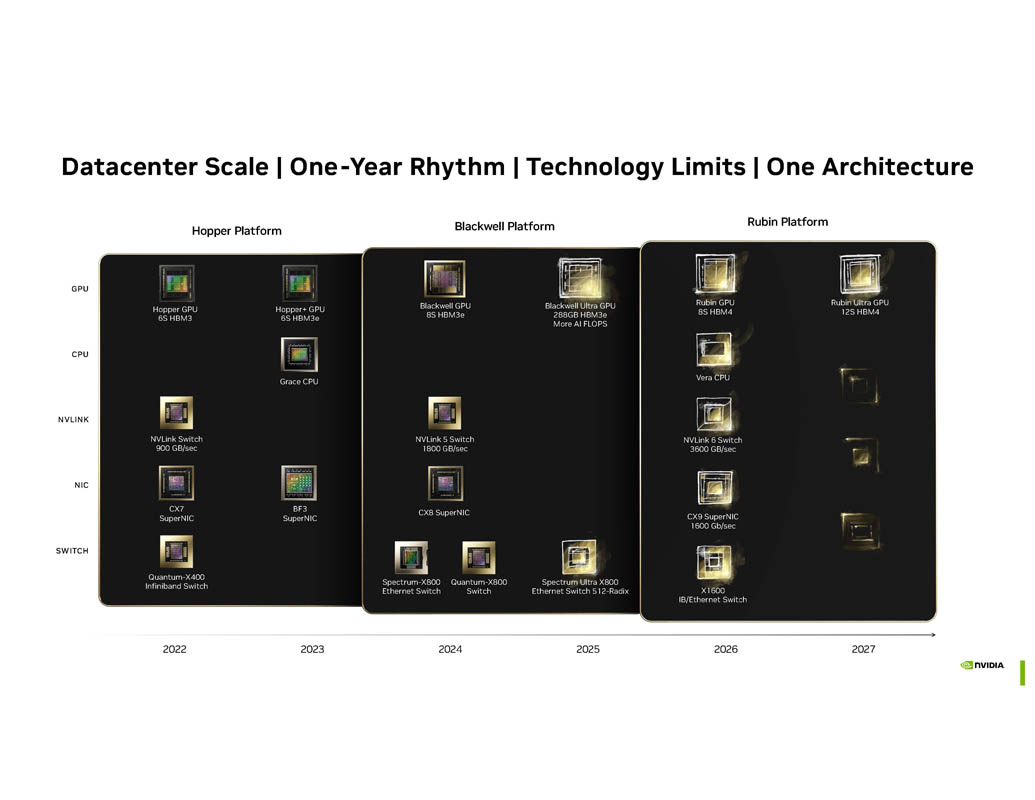The image size is (1035, 800).
Task: Click the '288GB HBM3e' spec text
Action: tap(580, 315)
